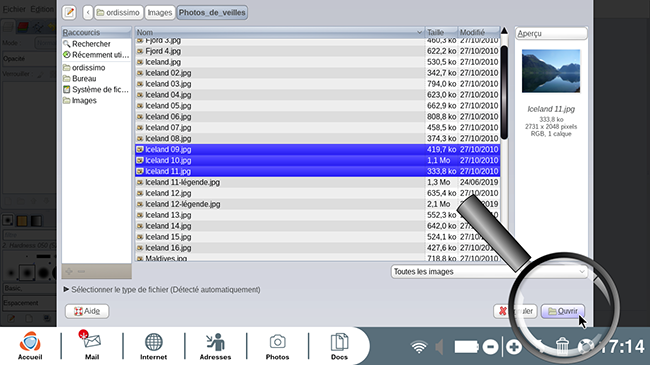Screen dimensions: 650x365
Task: Select file Iceland 15.jpg
Action: 318,237
